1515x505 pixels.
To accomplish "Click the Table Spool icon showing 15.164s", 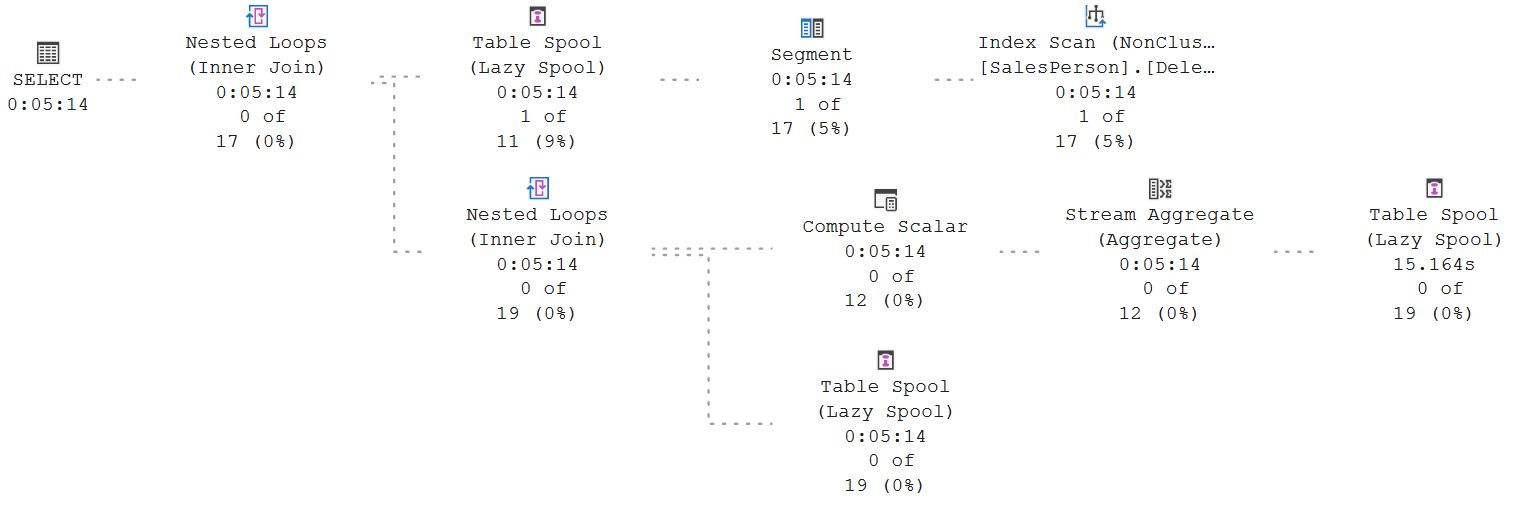I will (x=1434, y=188).
